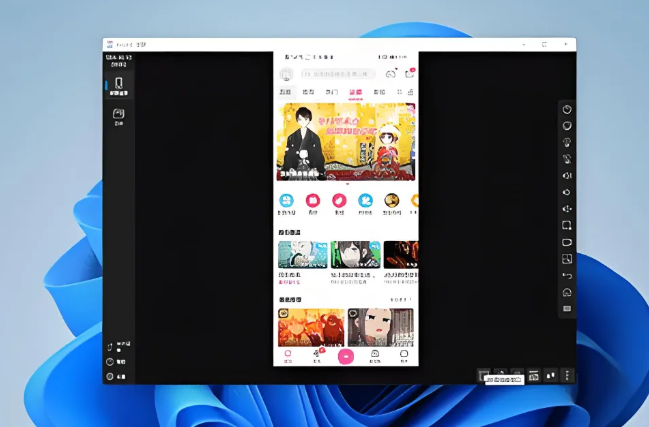649x427 pixels.
Task: Open the large orange demon artwork thumbnail
Action: coord(311,327)
